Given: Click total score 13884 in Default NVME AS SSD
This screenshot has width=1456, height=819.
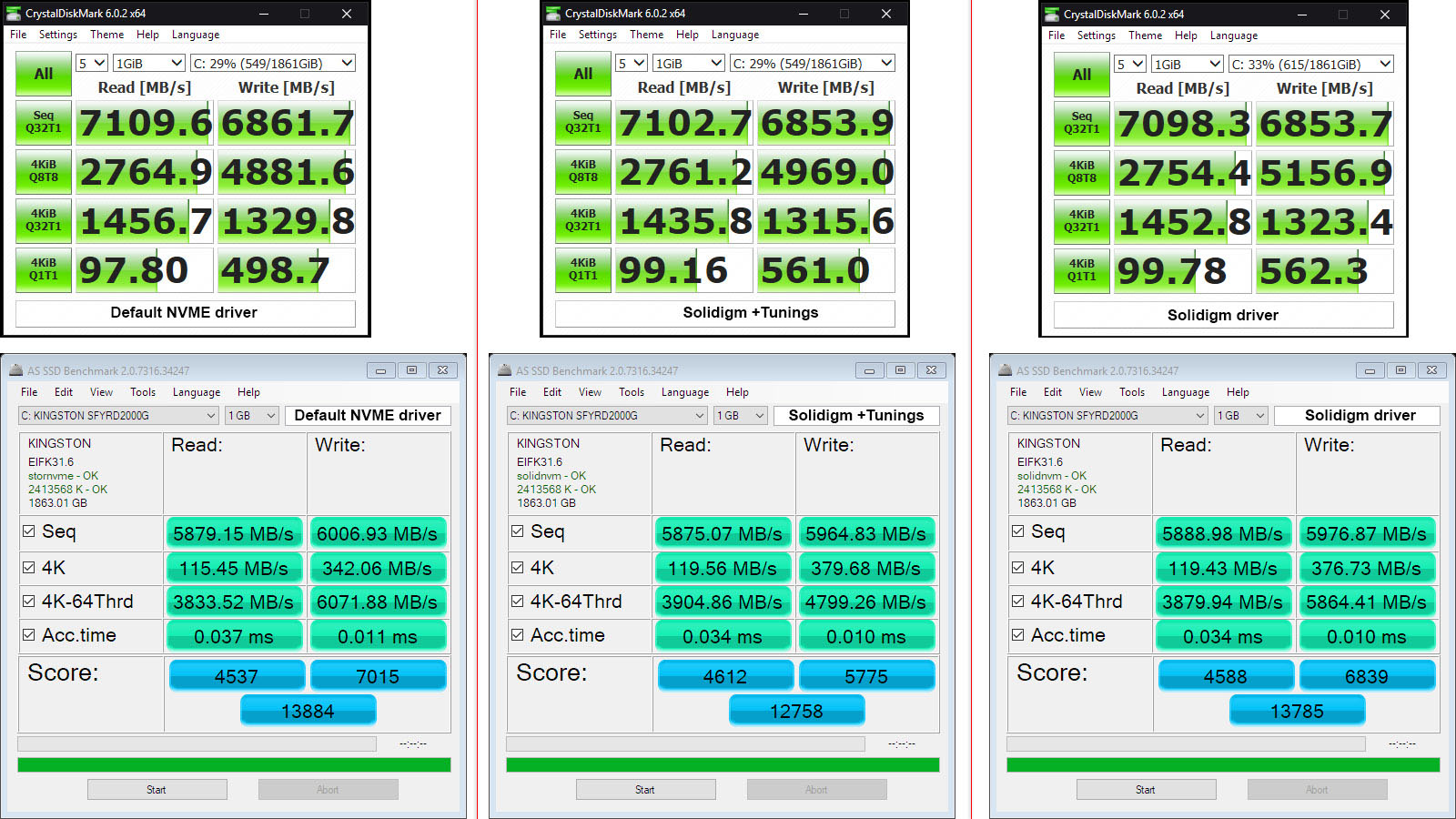Looking at the screenshot, I should (308, 711).
